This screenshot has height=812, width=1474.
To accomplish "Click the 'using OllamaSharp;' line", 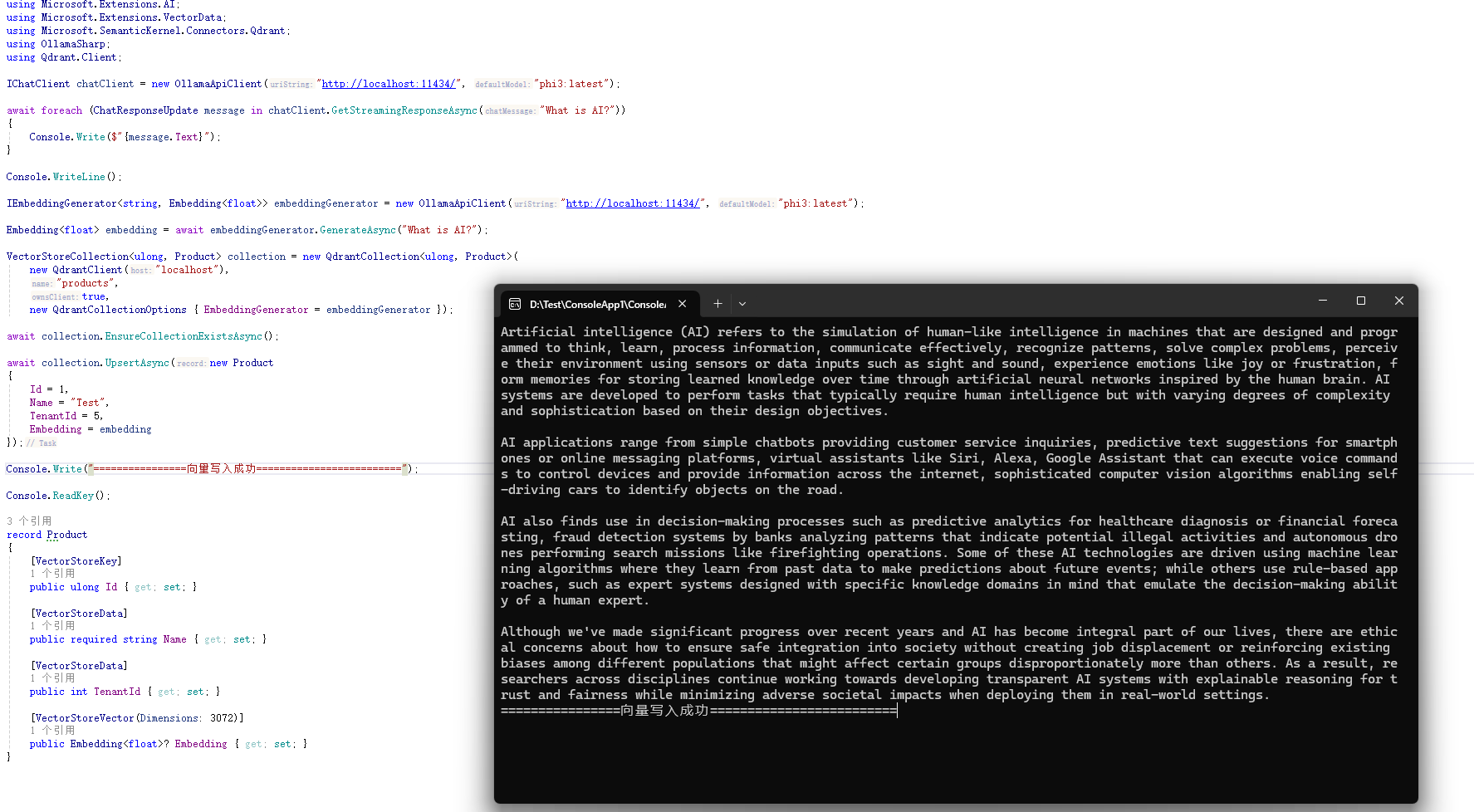I will click(58, 44).
